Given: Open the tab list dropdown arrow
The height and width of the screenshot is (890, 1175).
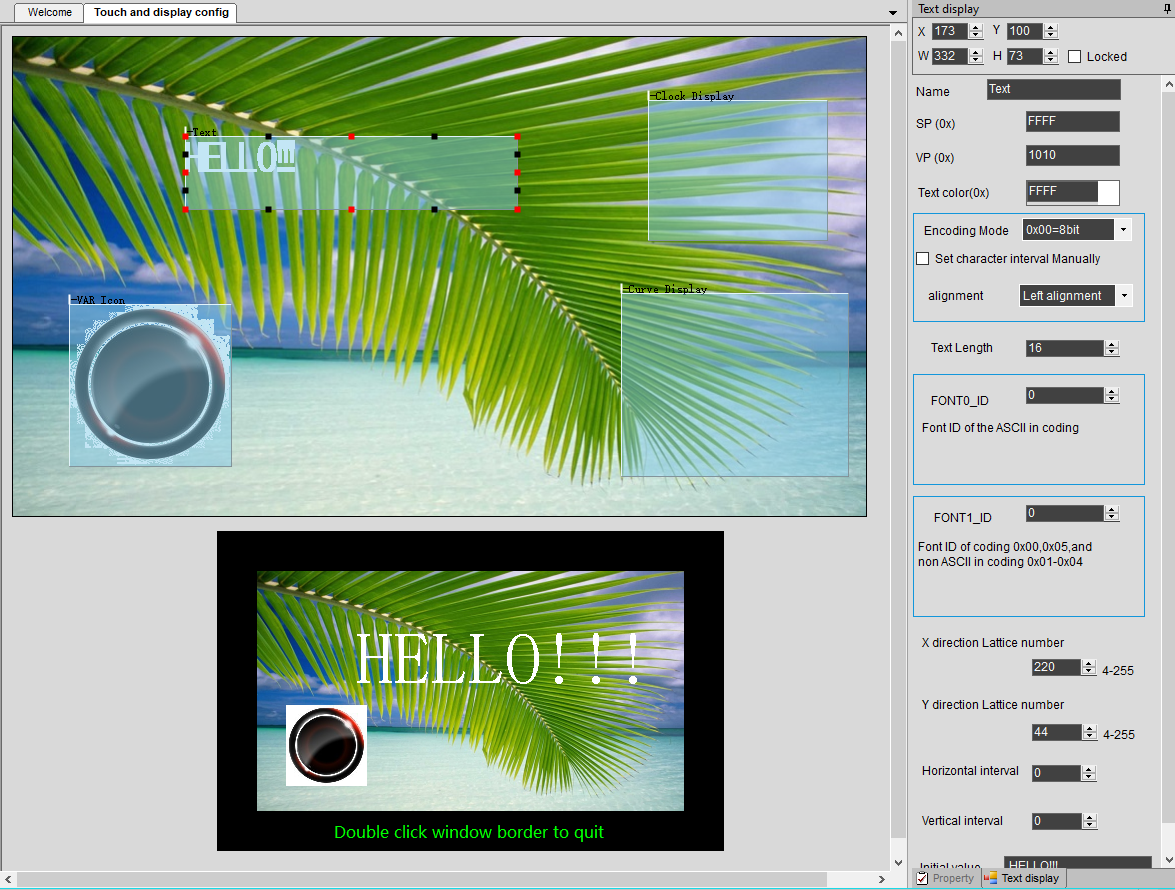Looking at the screenshot, I should (x=892, y=13).
